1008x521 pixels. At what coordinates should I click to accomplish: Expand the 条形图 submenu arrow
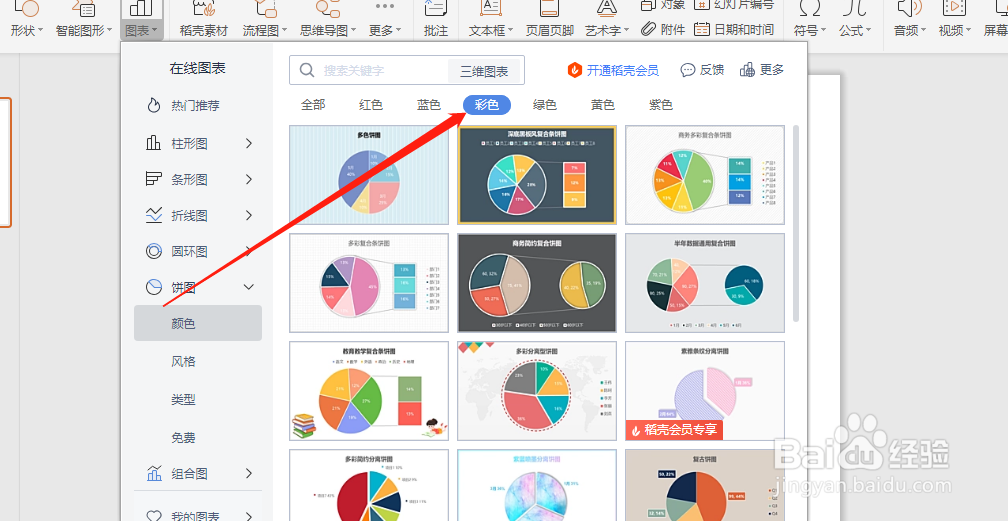(x=249, y=179)
